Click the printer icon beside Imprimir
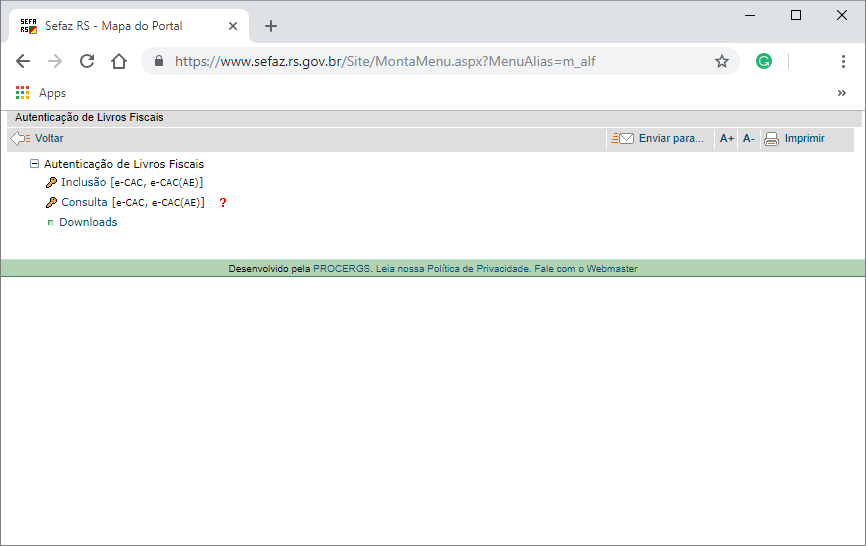Screen dimensions: 866x546 [772, 139]
